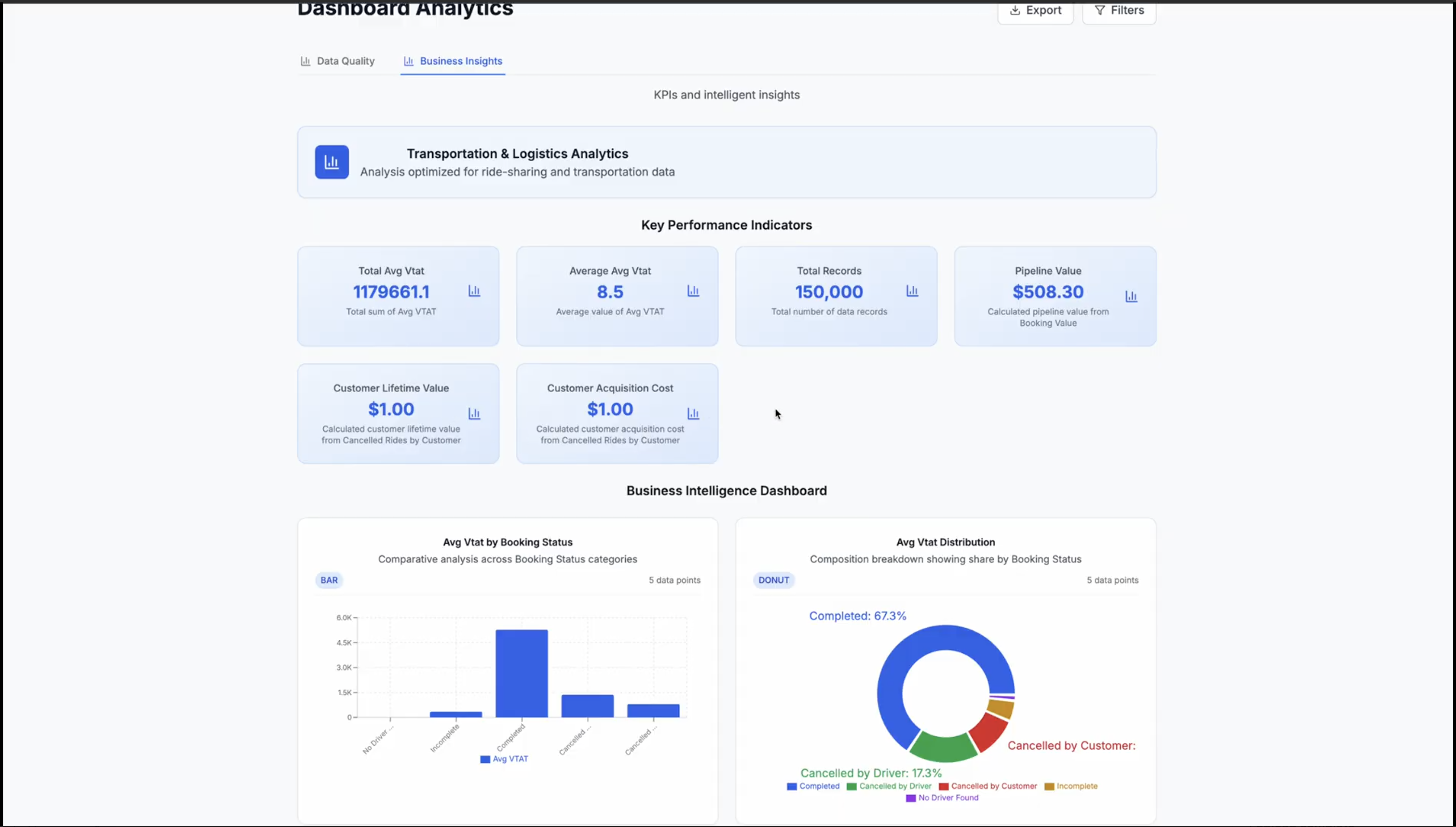Click '5 data points' in bar chart card
Image resolution: width=1456 pixels, height=827 pixels.
[x=675, y=580]
